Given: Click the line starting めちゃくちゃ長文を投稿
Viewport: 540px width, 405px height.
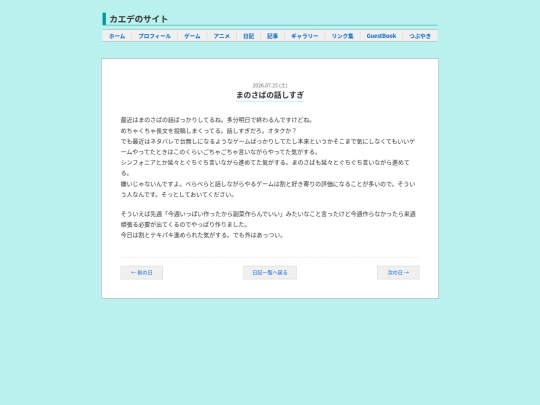Looking at the screenshot, I should [x=208, y=131].
